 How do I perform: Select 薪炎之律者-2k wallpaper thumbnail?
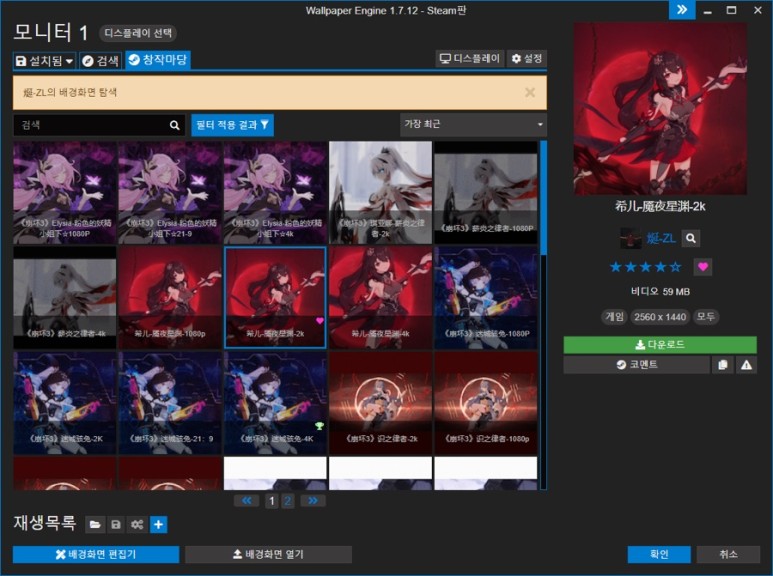[x=380, y=193]
